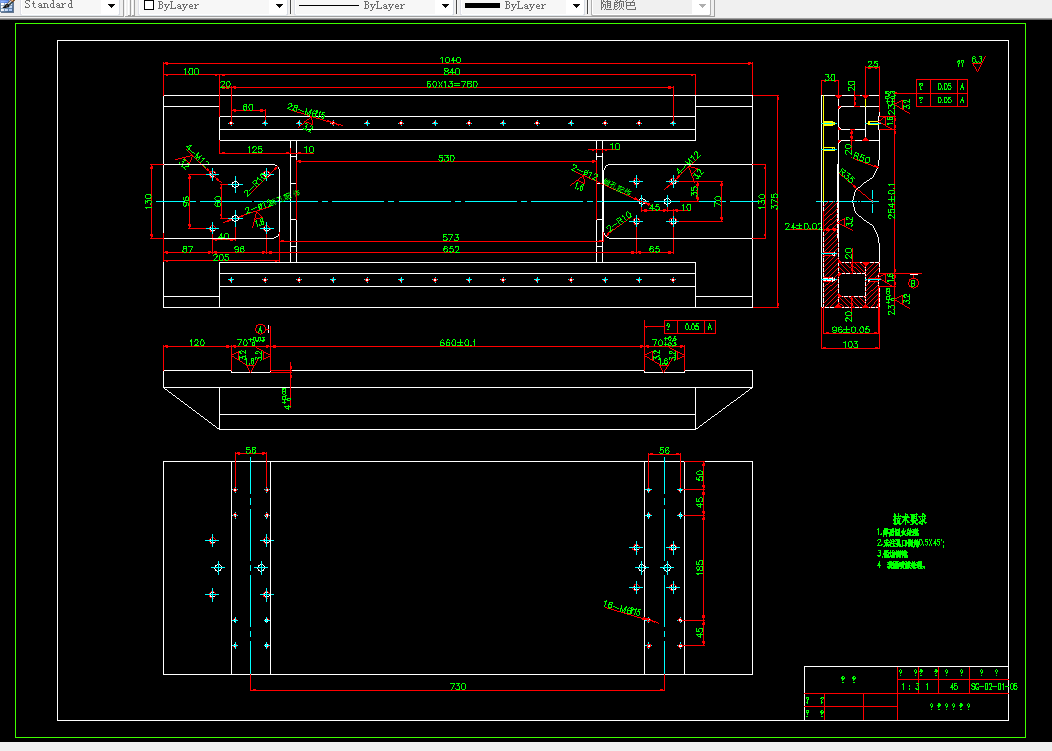Open the ByLayer lineweight dropdown arrow
Image resolution: width=1052 pixels, height=751 pixels.
tap(576, 6)
